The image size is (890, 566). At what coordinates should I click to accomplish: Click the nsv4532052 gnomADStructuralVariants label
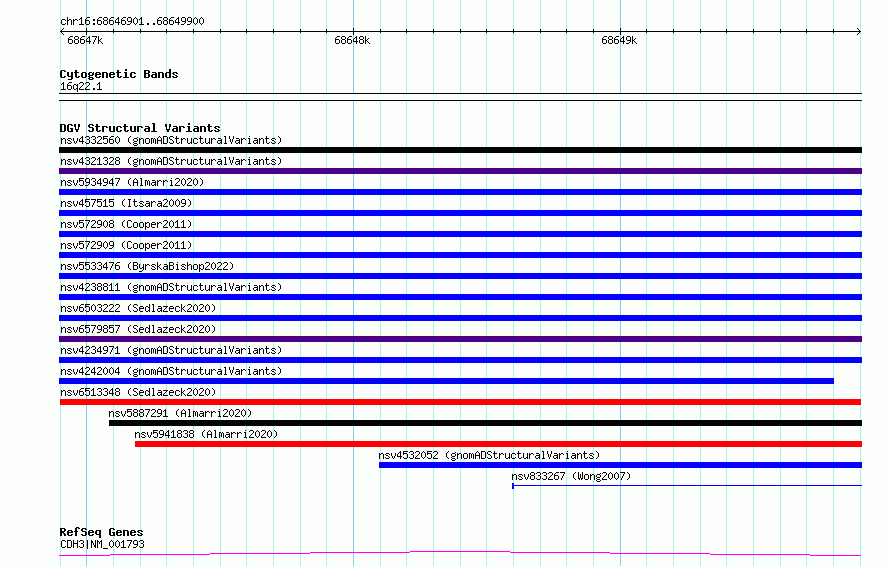point(489,455)
